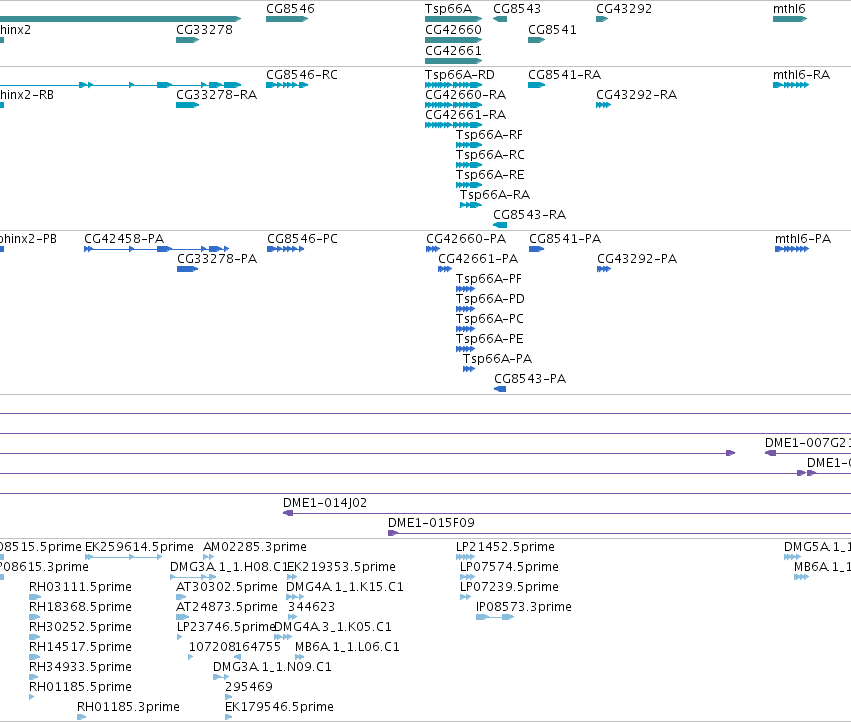
Task: Click EST DMG4A.1_1.K15.C1
Action: 345,587
